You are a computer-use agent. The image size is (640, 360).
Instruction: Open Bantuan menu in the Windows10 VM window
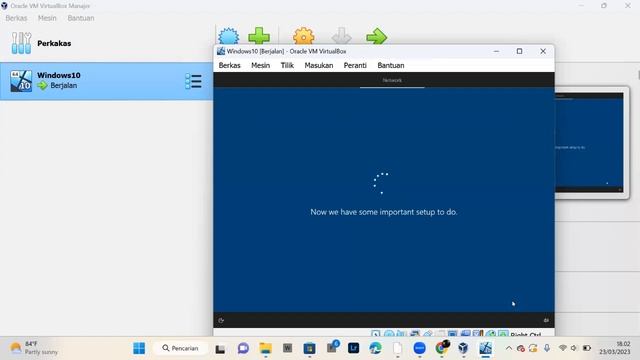[x=391, y=65]
